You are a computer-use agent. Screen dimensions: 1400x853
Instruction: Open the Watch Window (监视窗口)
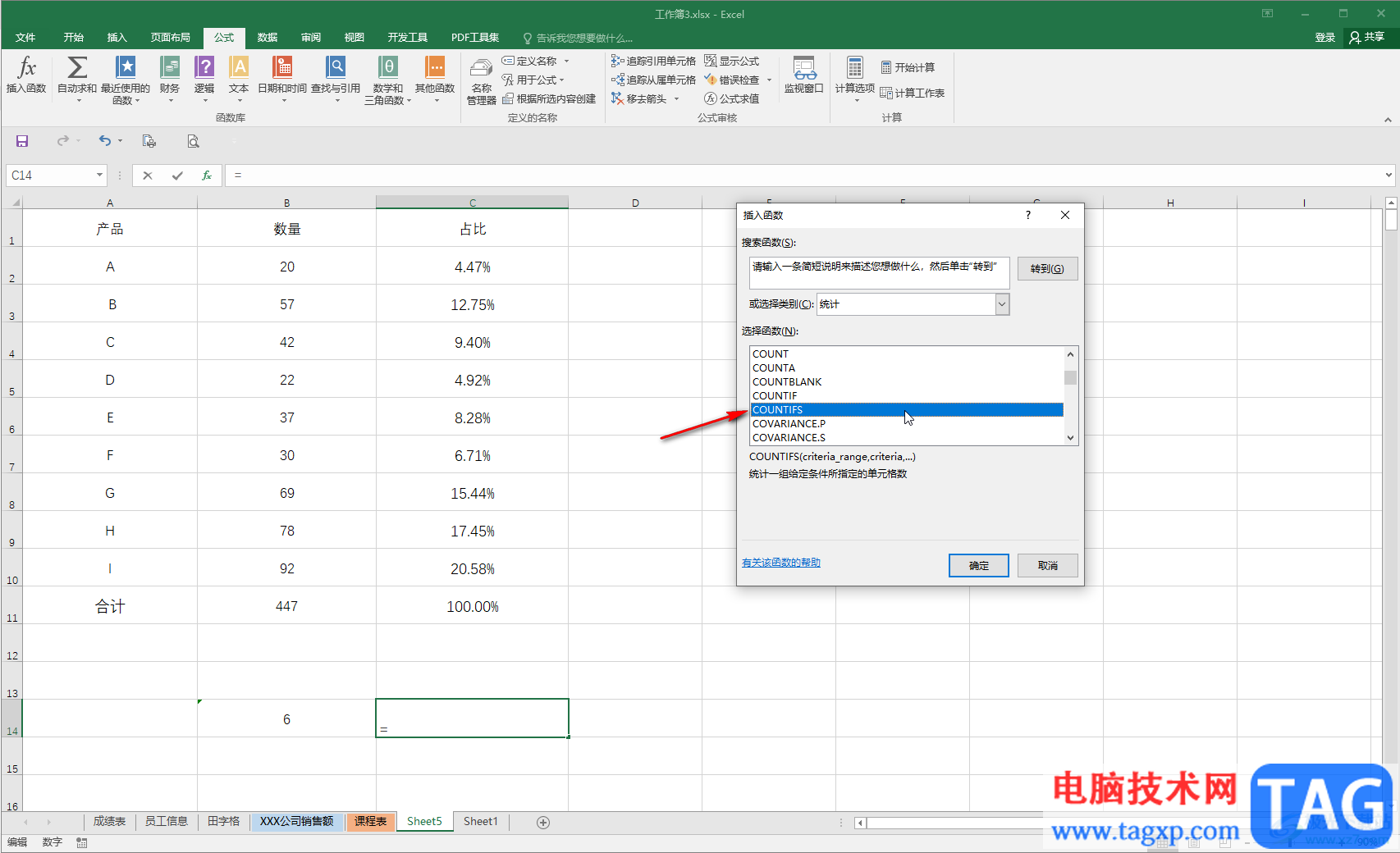pos(804,75)
